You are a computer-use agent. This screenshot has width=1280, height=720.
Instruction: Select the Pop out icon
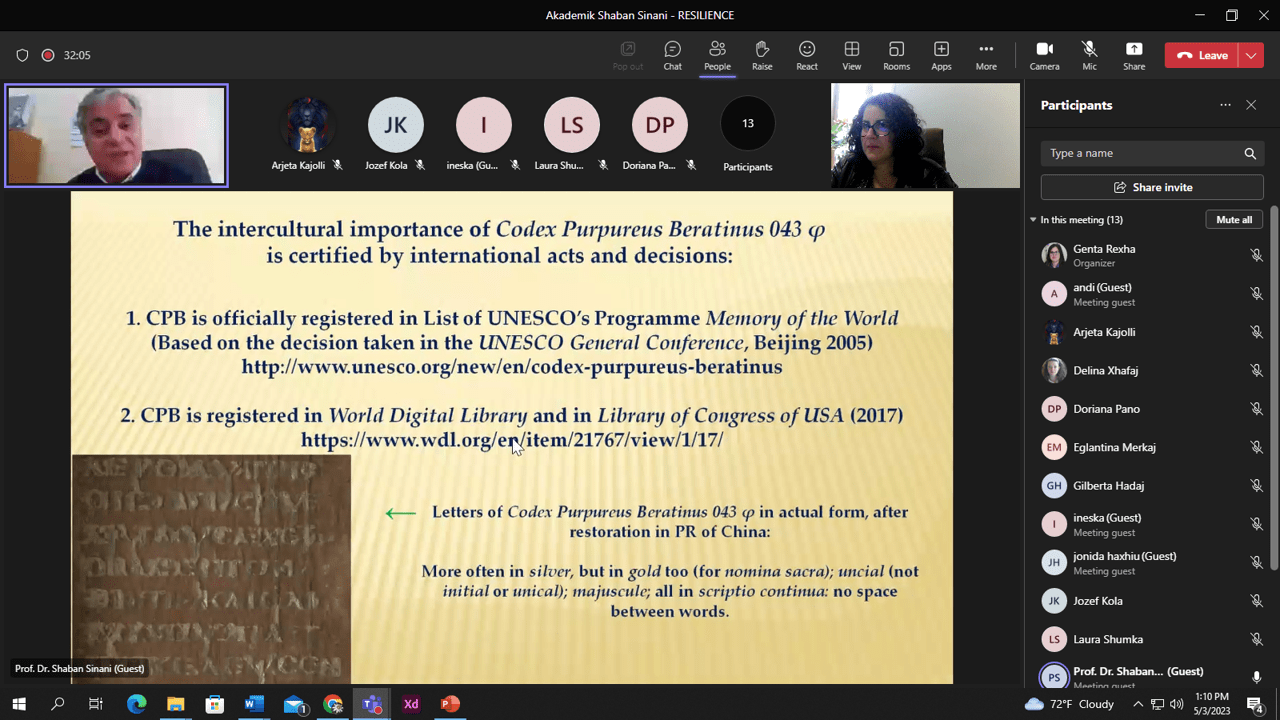coord(627,55)
